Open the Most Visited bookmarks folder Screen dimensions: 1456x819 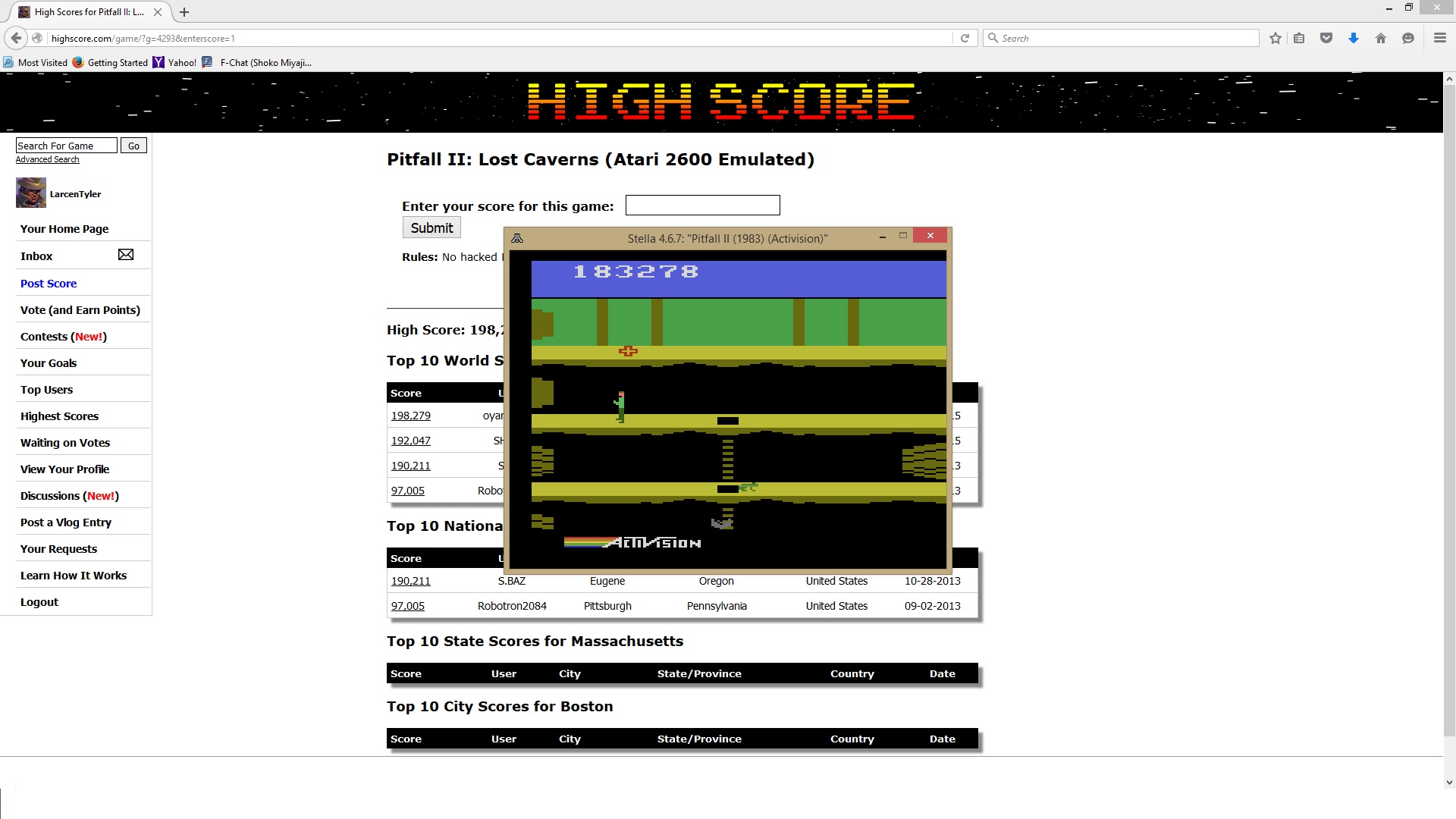pyautogui.click(x=35, y=63)
